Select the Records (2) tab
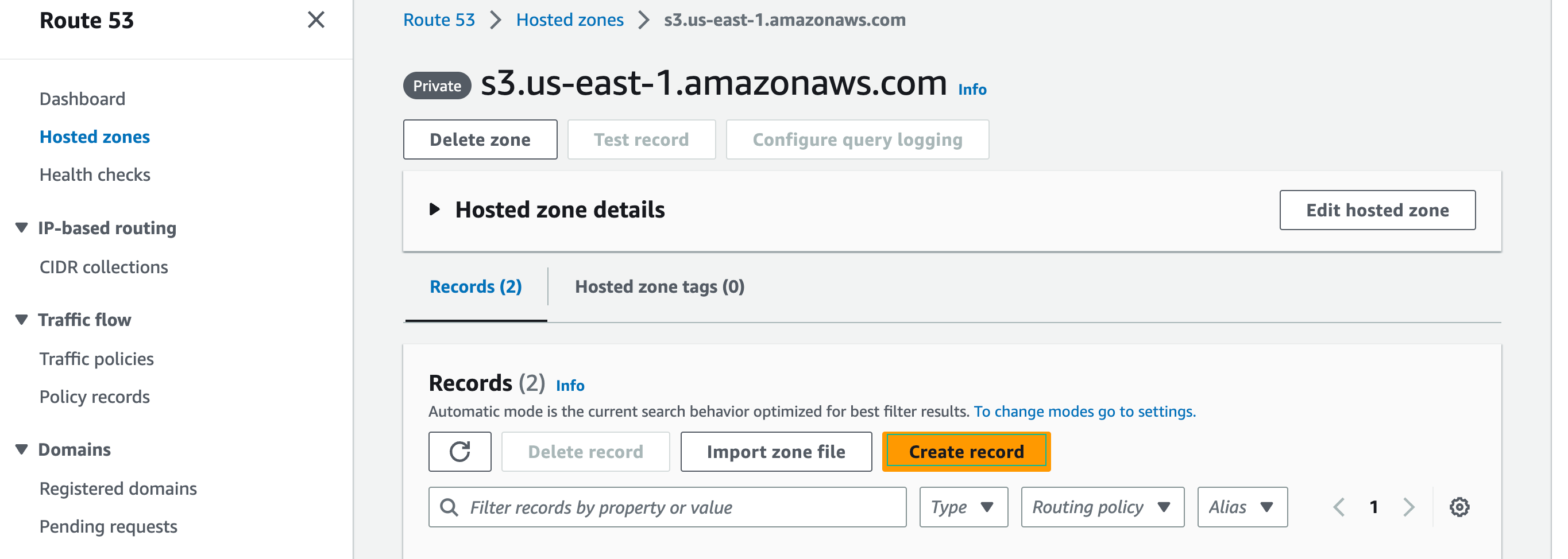Screen dimensions: 1568x559 [x=476, y=286]
